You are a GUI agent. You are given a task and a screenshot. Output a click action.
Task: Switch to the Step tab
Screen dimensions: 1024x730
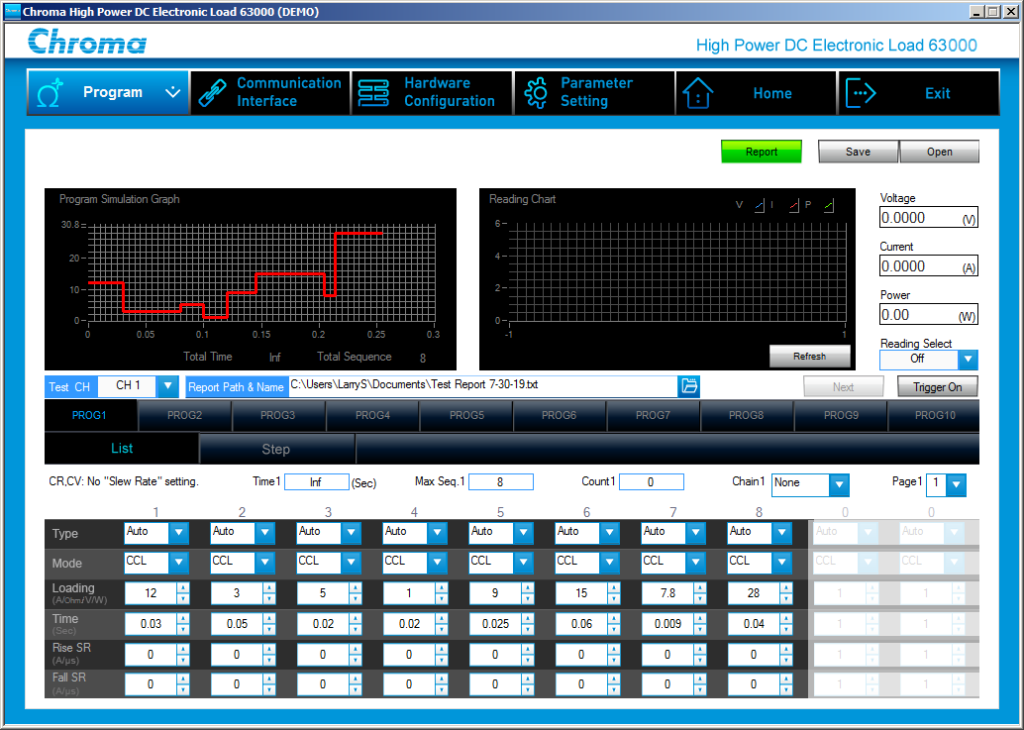coord(277,449)
